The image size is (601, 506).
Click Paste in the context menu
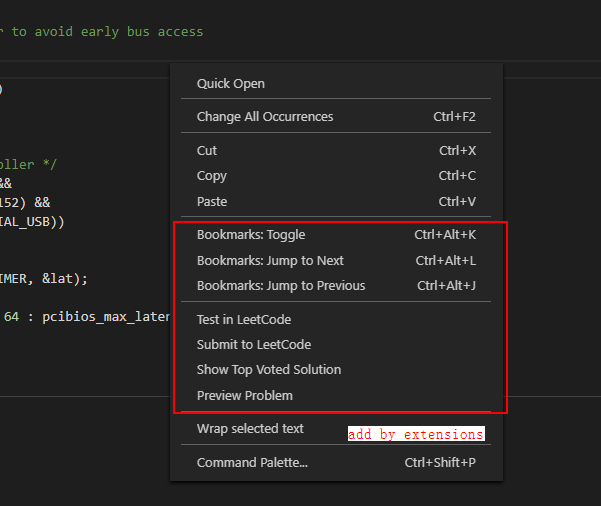point(336,202)
